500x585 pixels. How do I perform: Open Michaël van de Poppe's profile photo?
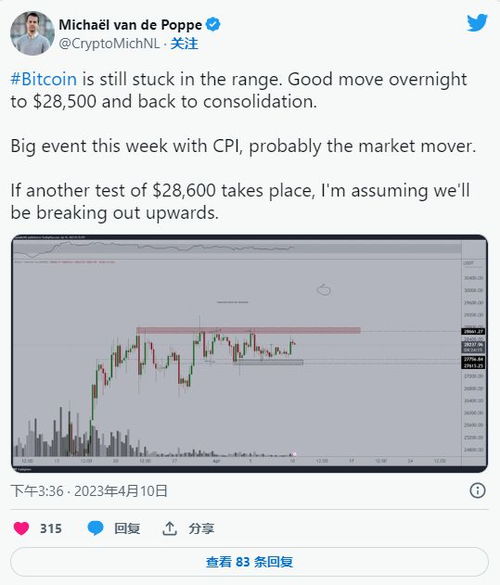coord(32,33)
